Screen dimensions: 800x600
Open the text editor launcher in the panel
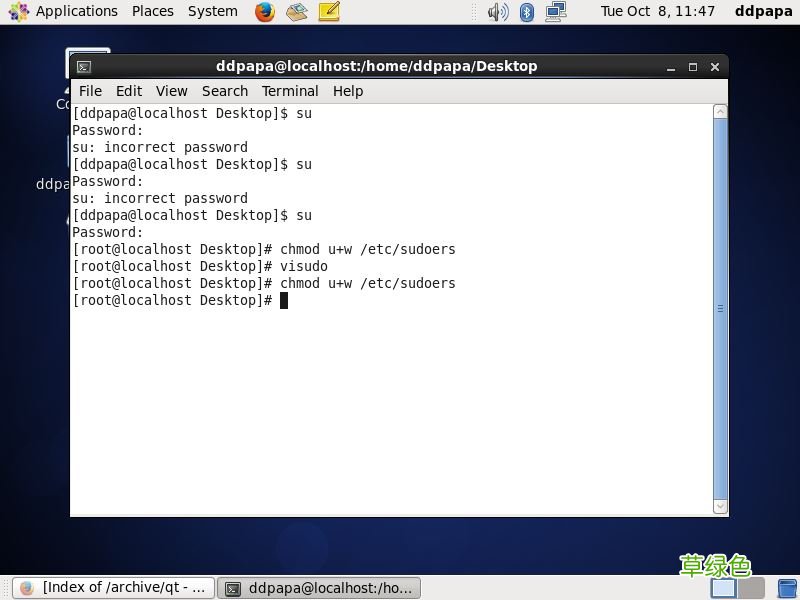click(x=327, y=12)
